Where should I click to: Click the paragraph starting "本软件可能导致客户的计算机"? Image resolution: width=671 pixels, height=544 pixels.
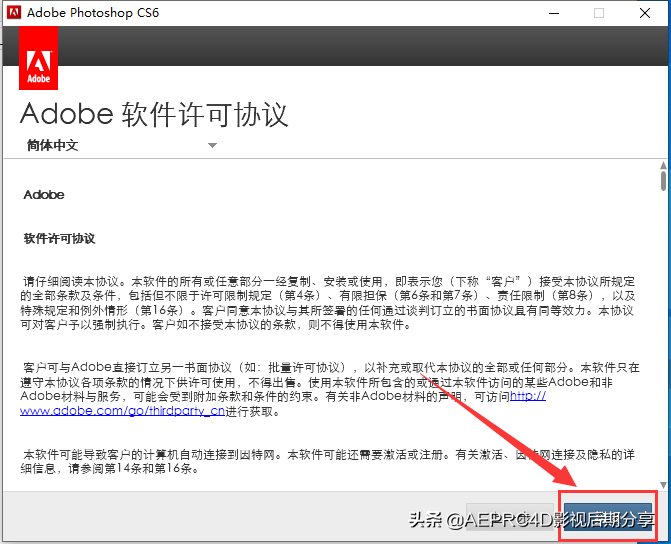328,461
